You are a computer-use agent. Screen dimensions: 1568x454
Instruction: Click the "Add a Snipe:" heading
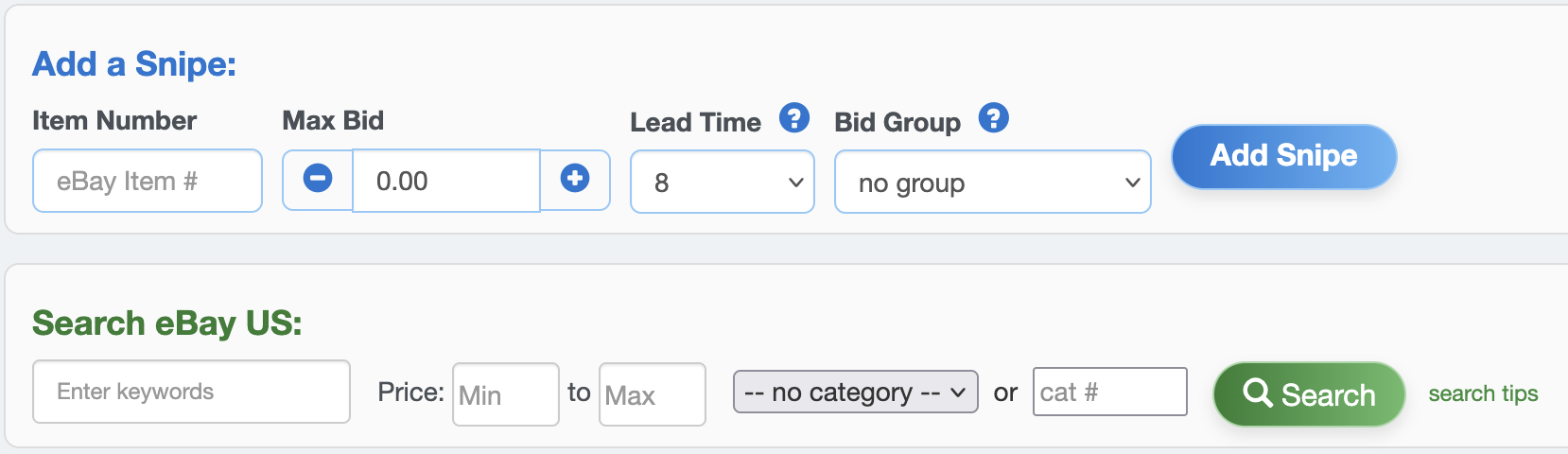pyautogui.click(x=134, y=63)
